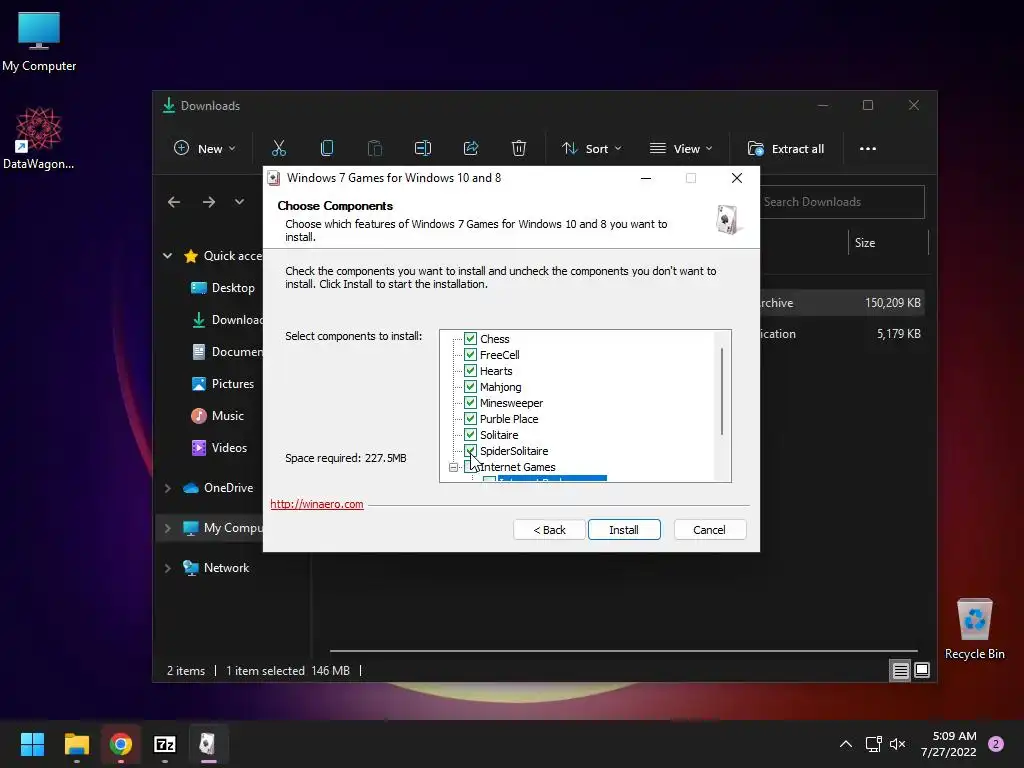Click the Copy icon in Downloads toolbar
The height and width of the screenshot is (768, 1024).
click(x=327, y=148)
